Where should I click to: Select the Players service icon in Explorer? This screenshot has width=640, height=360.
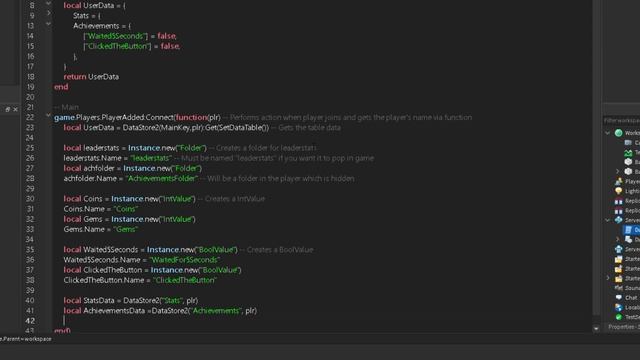[x=619, y=181]
